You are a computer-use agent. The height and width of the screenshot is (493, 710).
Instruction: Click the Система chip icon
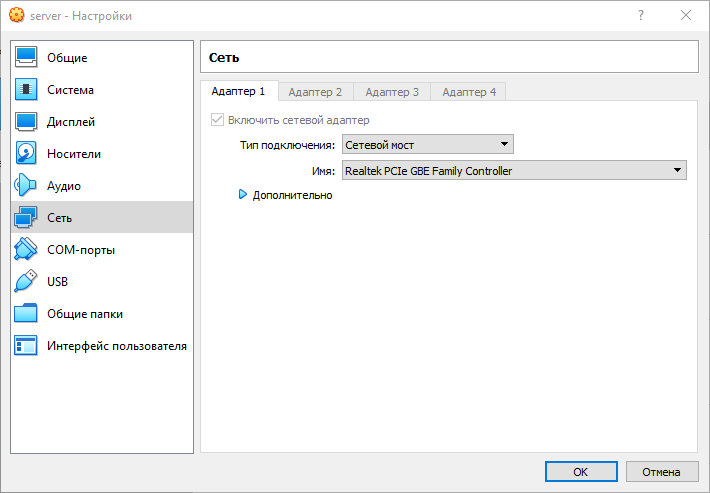point(26,89)
